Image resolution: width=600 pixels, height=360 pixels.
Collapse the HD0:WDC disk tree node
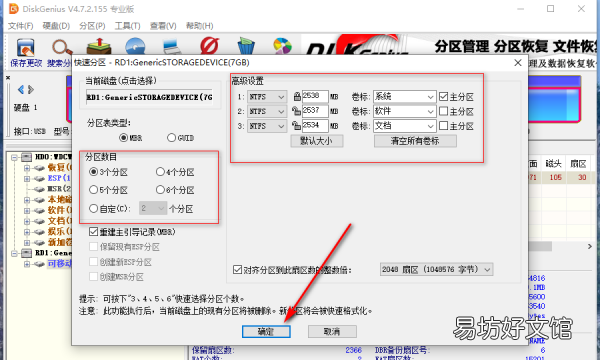15,157
